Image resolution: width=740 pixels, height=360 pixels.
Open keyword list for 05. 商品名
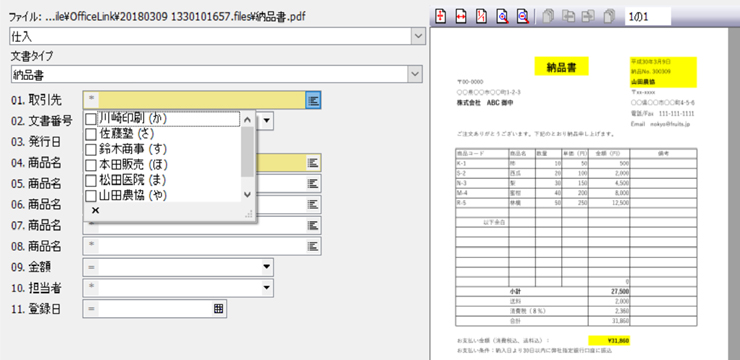[312, 183]
